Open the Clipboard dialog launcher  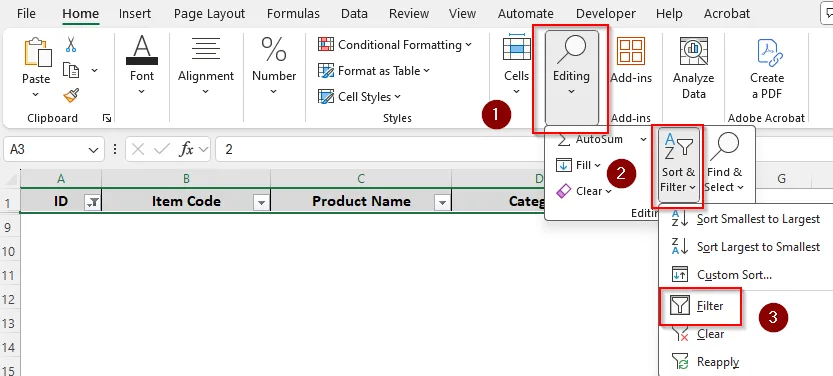pos(107,118)
